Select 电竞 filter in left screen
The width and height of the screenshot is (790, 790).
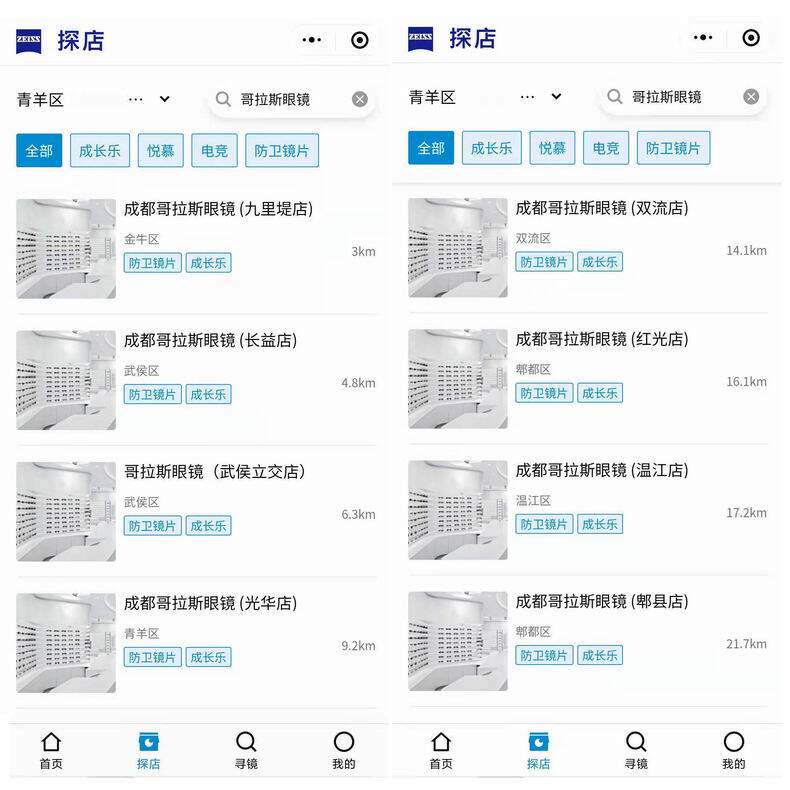[x=214, y=150]
